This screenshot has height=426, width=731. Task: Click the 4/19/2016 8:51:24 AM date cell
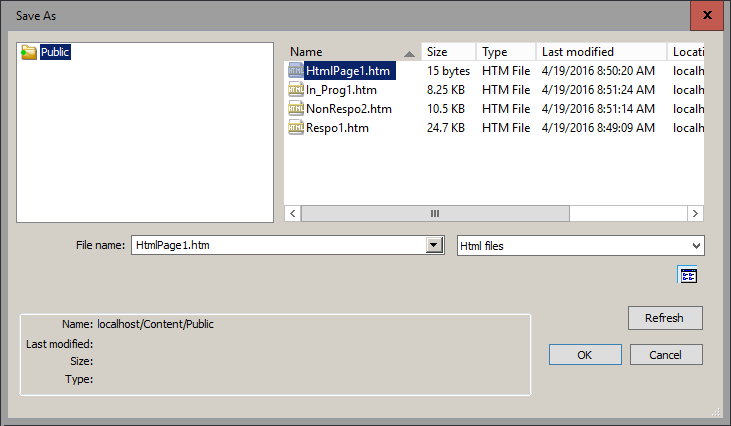click(598, 90)
